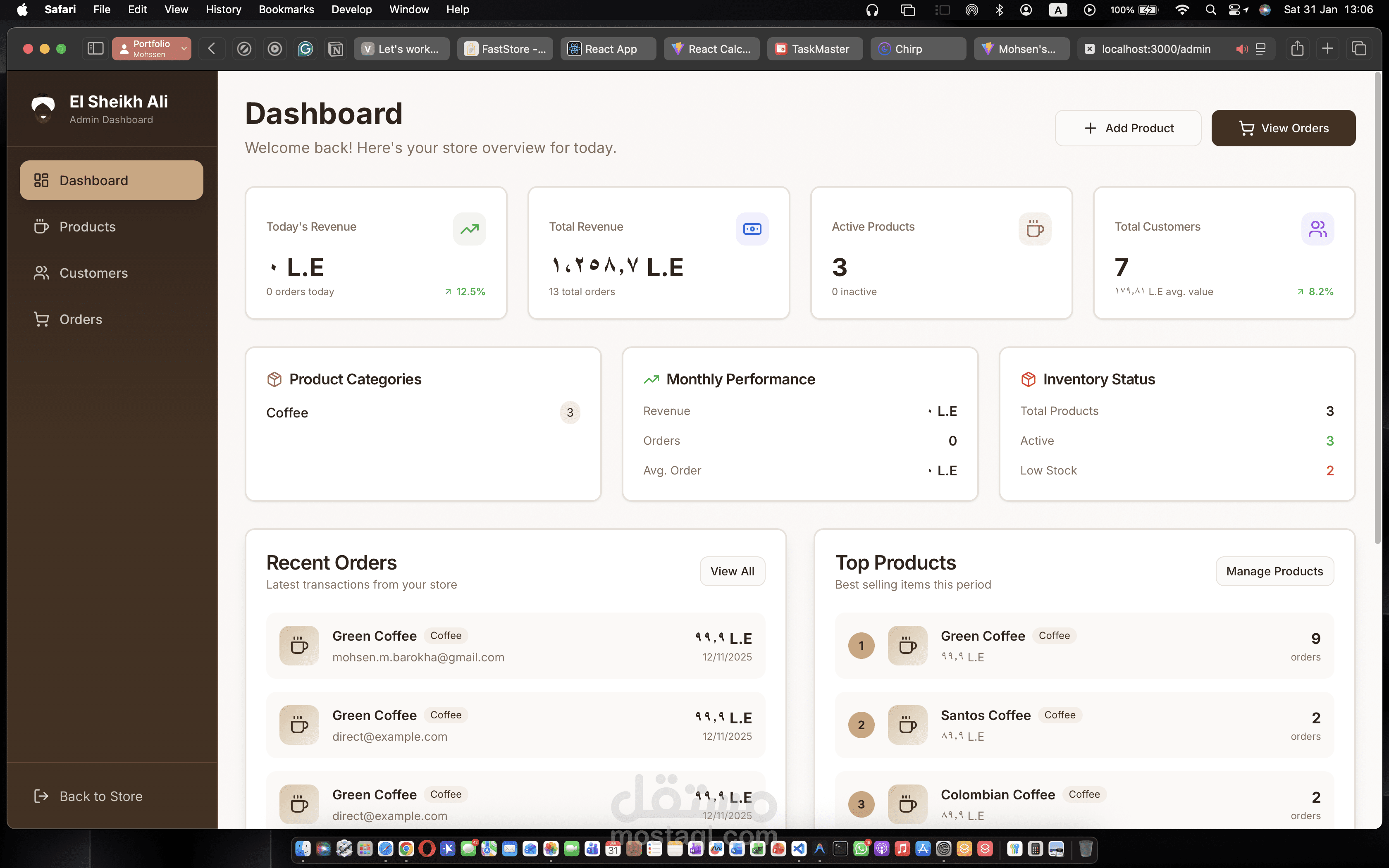Screen dimensions: 1389x868
Task: Switch to the TaskMaster tab
Action: coord(814,49)
